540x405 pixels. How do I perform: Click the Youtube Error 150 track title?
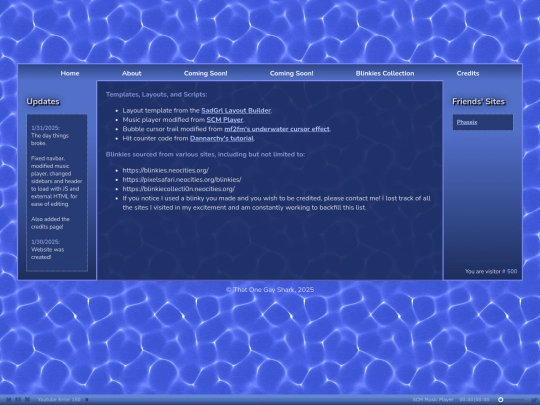coord(59,399)
